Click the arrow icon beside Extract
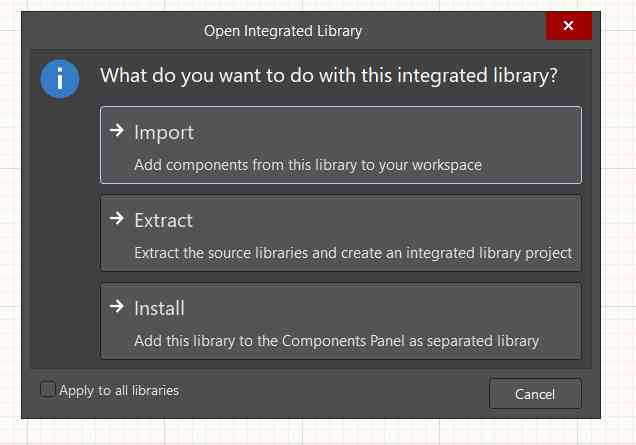Viewport: 636px width, 445px height. (116, 219)
